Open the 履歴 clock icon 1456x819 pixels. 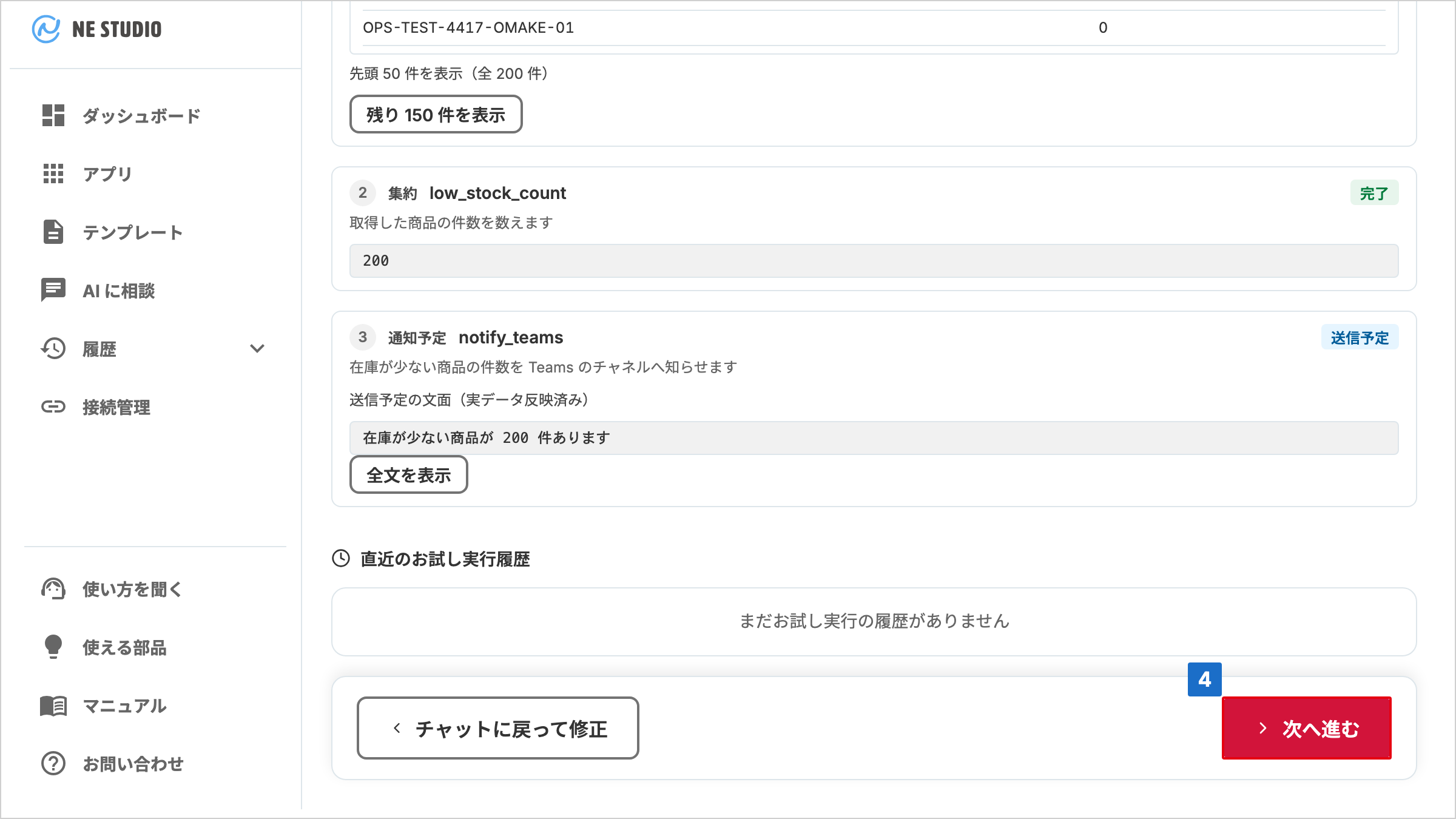53,348
